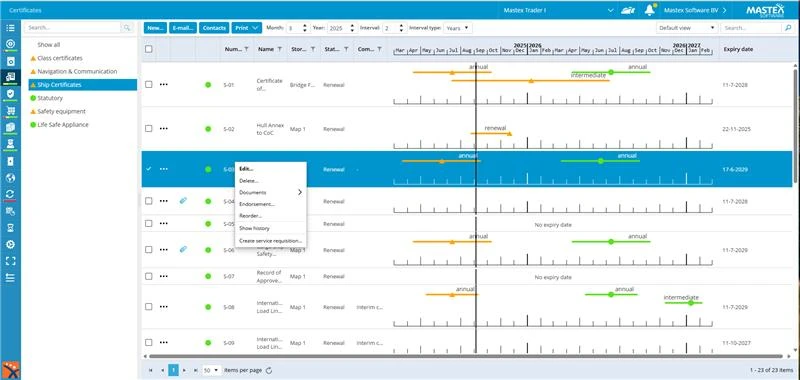This screenshot has width=800, height=380.
Task: Open the shopping cart purchasing icon
Action: click(10, 111)
